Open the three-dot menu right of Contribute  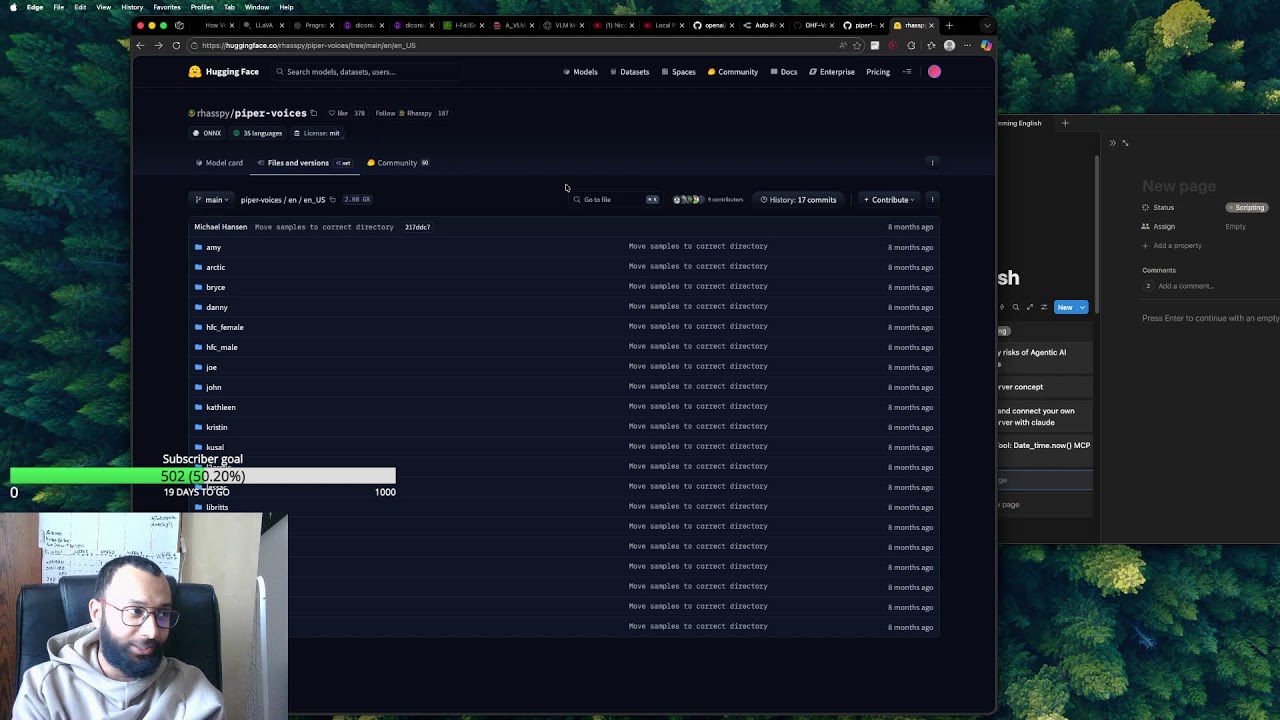tap(932, 200)
